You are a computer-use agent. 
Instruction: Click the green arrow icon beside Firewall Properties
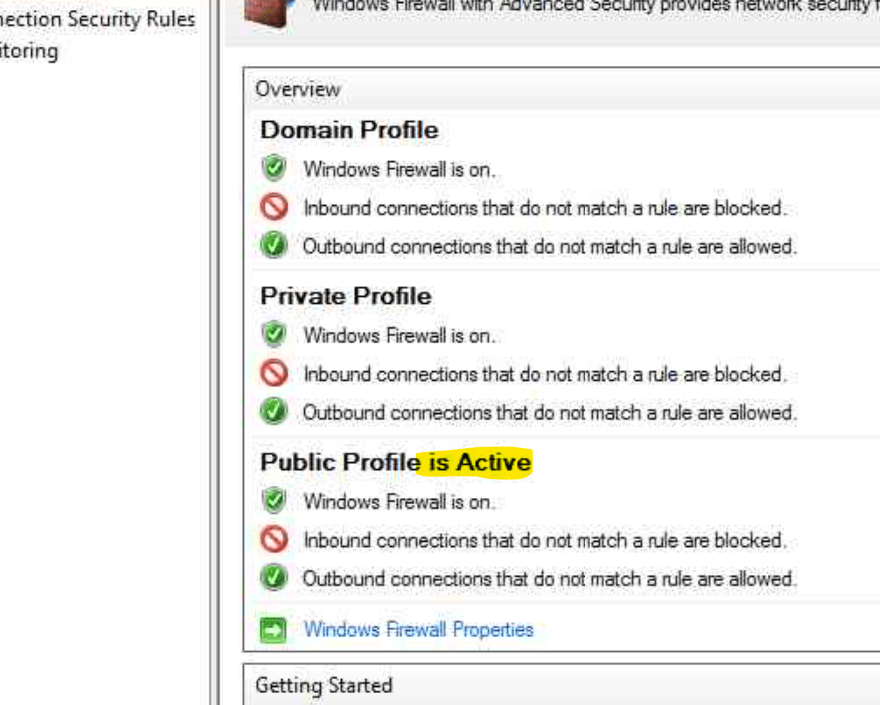[273, 630]
